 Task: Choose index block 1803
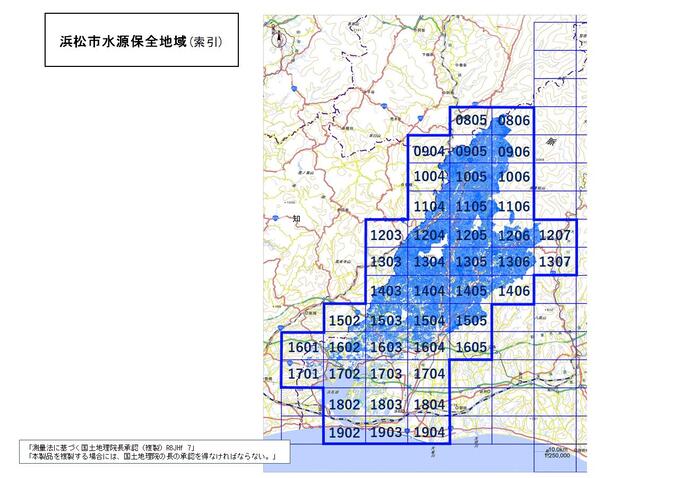[387, 402]
